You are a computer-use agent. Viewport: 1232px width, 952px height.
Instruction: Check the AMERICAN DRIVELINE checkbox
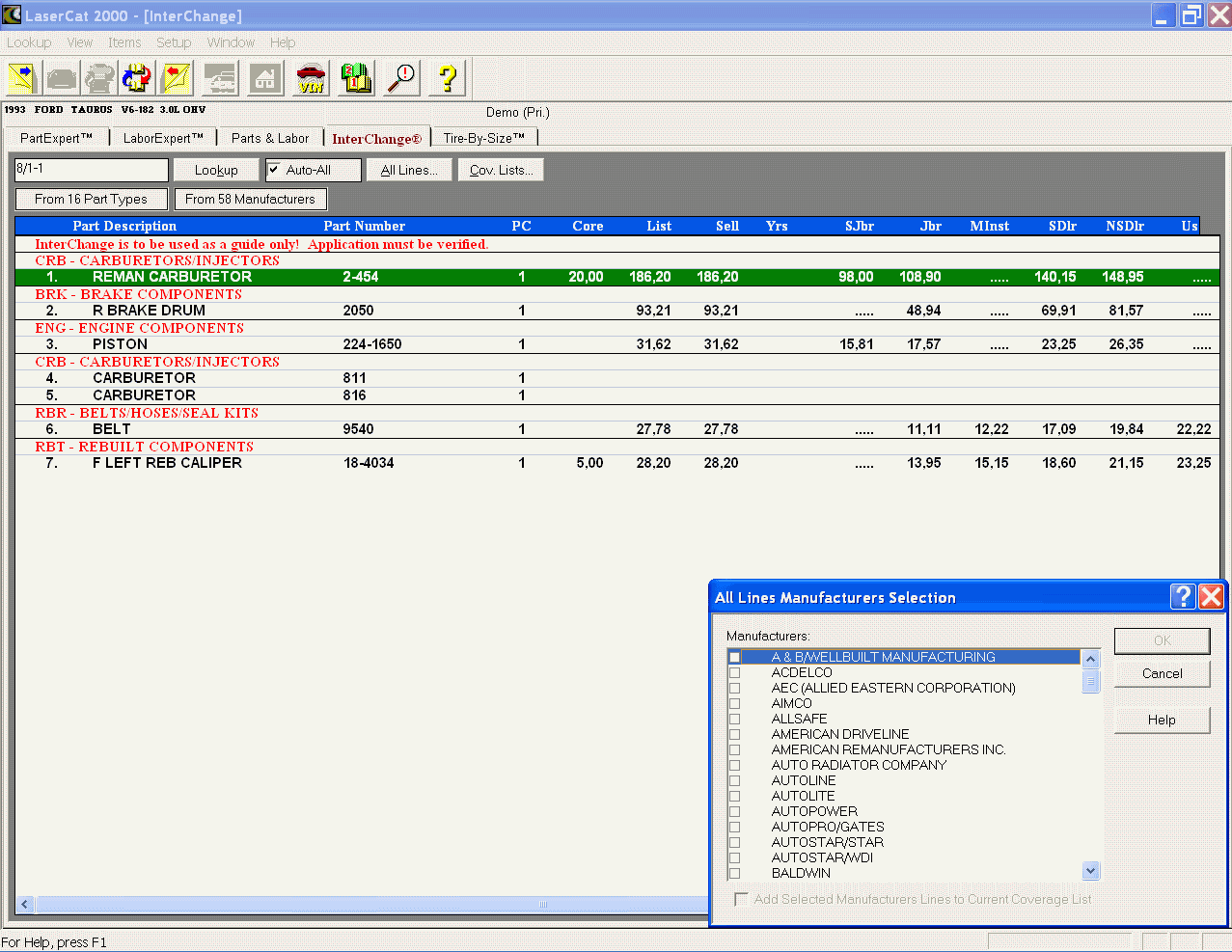[x=735, y=734]
